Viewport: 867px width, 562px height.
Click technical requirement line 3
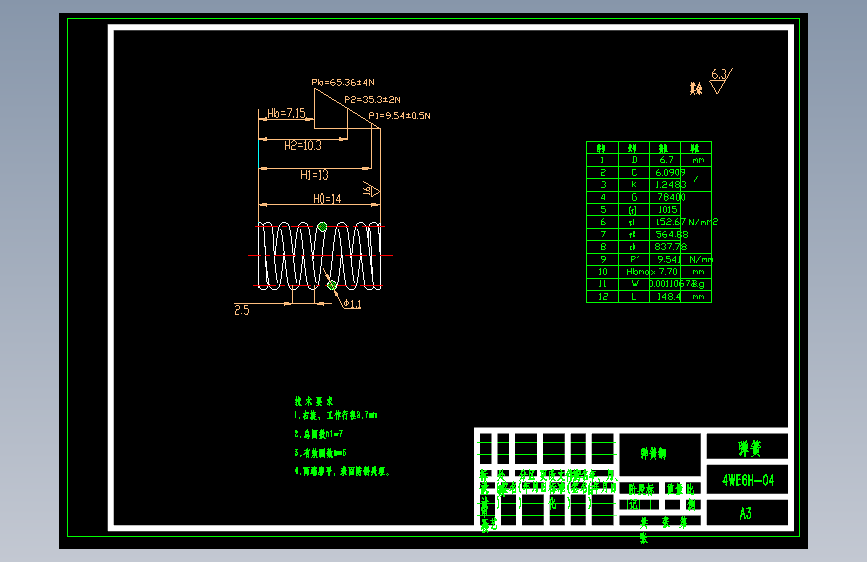[x=321, y=453]
